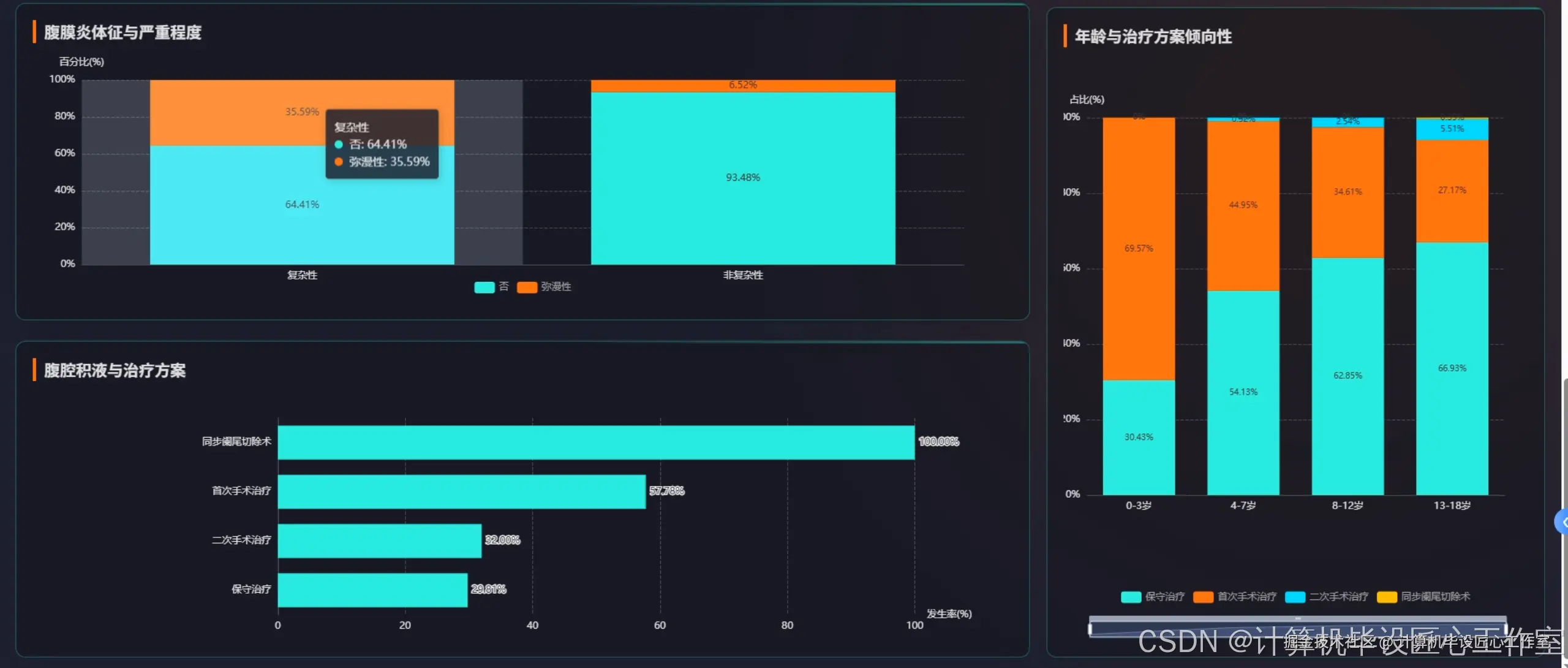Image resolution: width=1568 pixels, height=668 pixels.
Task: Click the yellow 同步阑尾切除术 legend swatch
Action: [1387, 596]
